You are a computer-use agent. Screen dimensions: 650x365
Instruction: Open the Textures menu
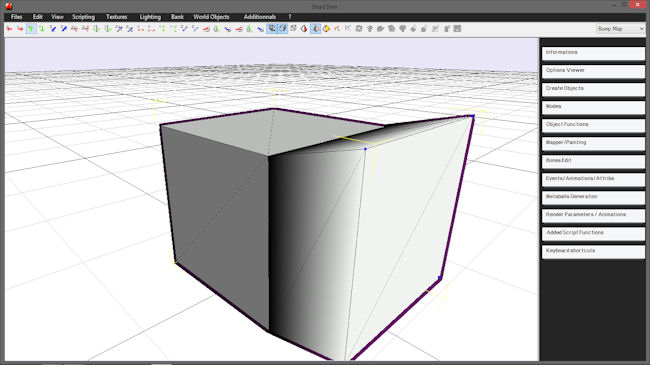tap(116, 17)
